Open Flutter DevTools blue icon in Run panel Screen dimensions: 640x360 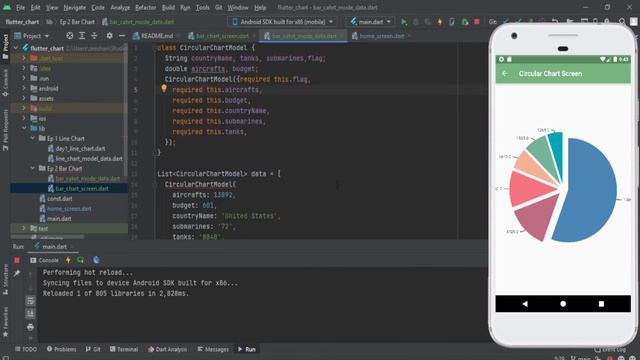(x=96, y=260)
